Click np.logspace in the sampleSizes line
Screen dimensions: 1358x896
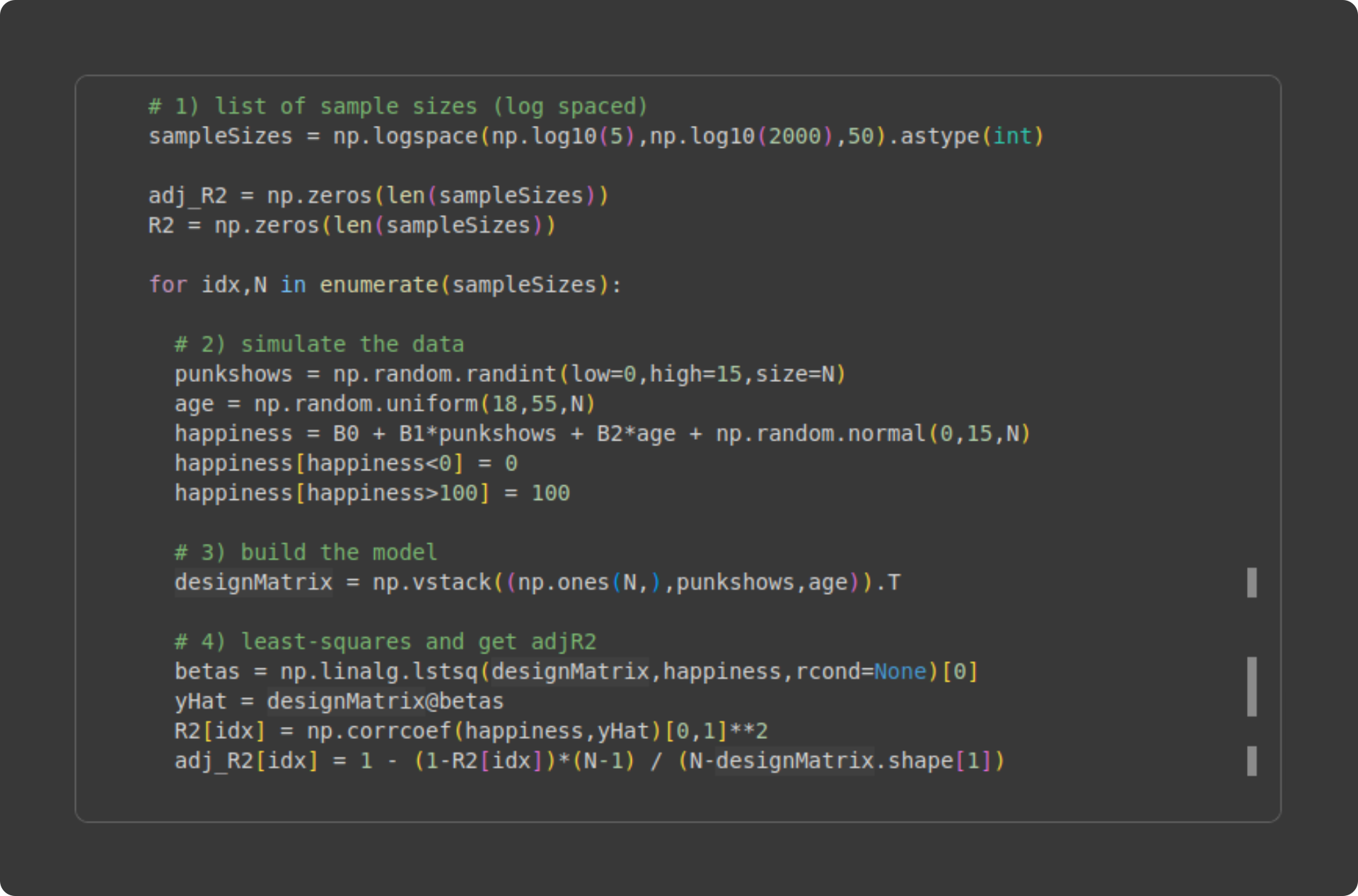tap(405, 136)
